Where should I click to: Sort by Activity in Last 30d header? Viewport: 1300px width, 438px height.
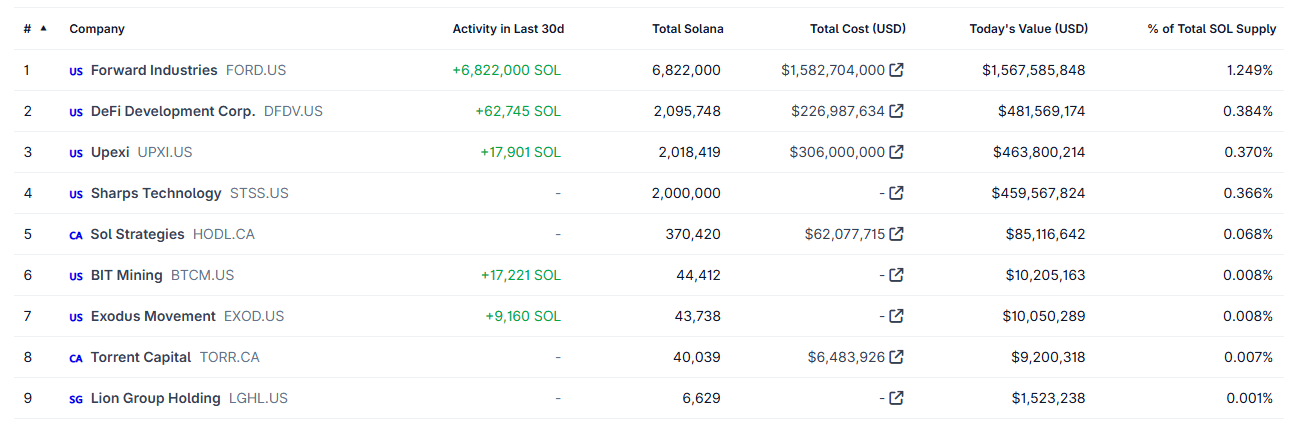tap(508, 29)
